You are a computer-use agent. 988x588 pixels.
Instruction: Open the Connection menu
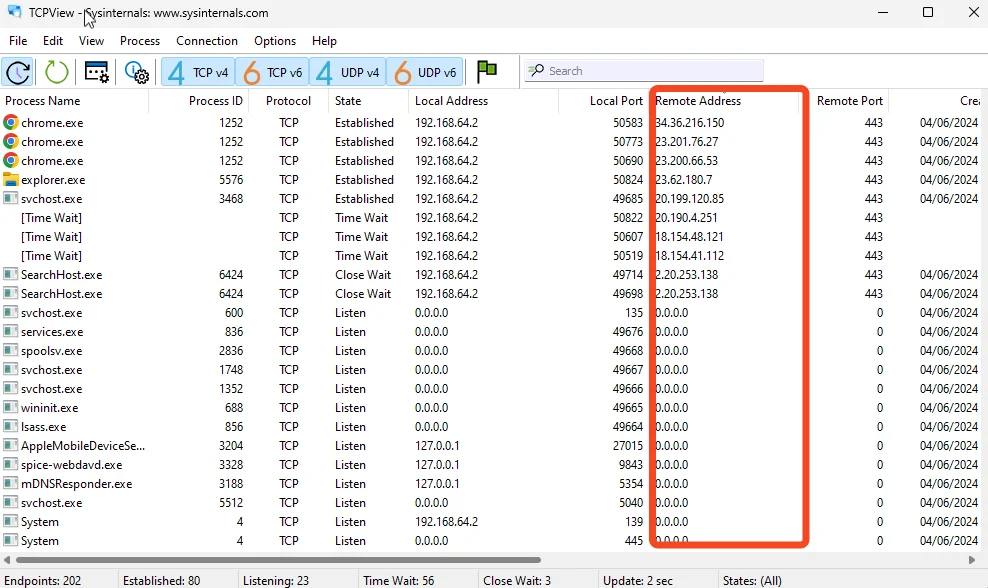click(207, 41)
